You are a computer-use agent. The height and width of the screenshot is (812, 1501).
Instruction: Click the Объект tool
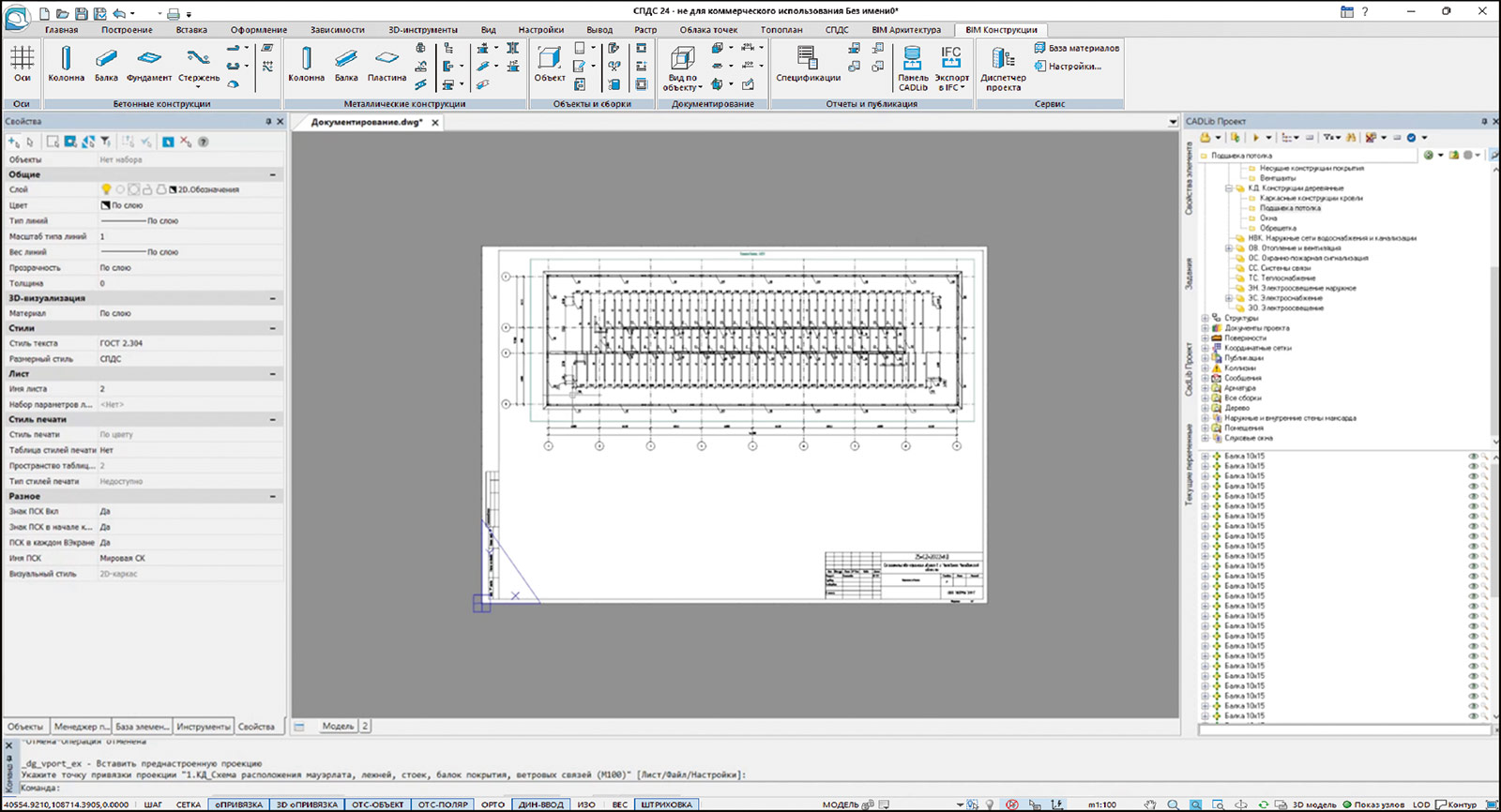550,64
